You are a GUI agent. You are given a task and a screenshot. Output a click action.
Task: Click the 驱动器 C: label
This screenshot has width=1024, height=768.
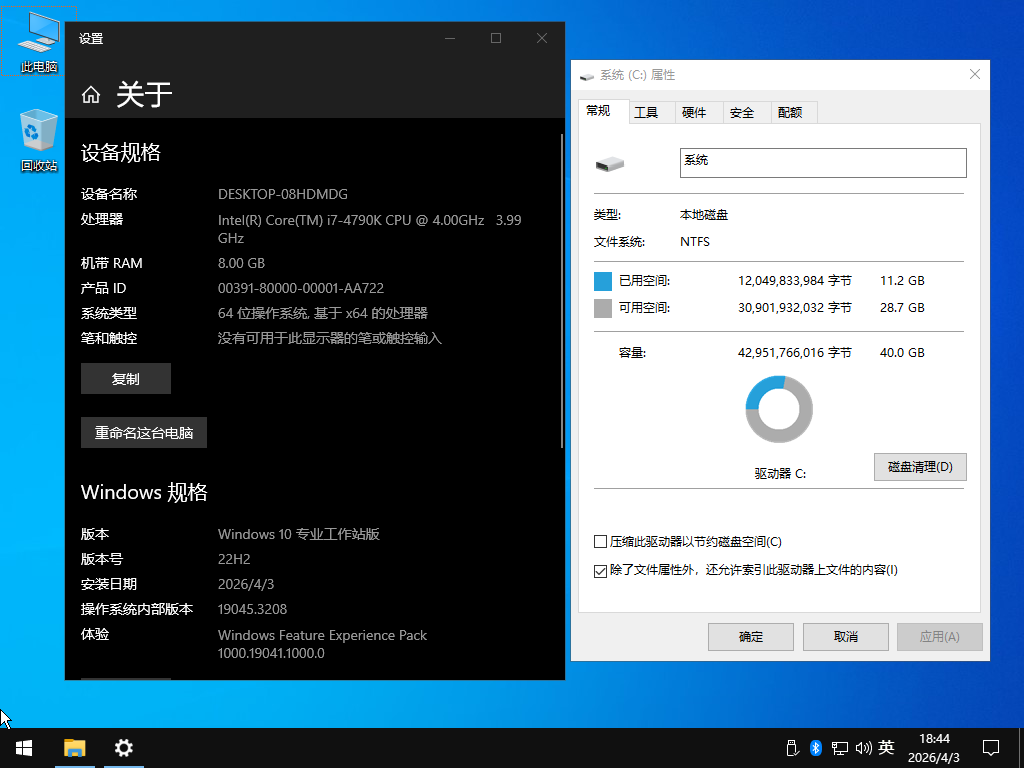780,473
